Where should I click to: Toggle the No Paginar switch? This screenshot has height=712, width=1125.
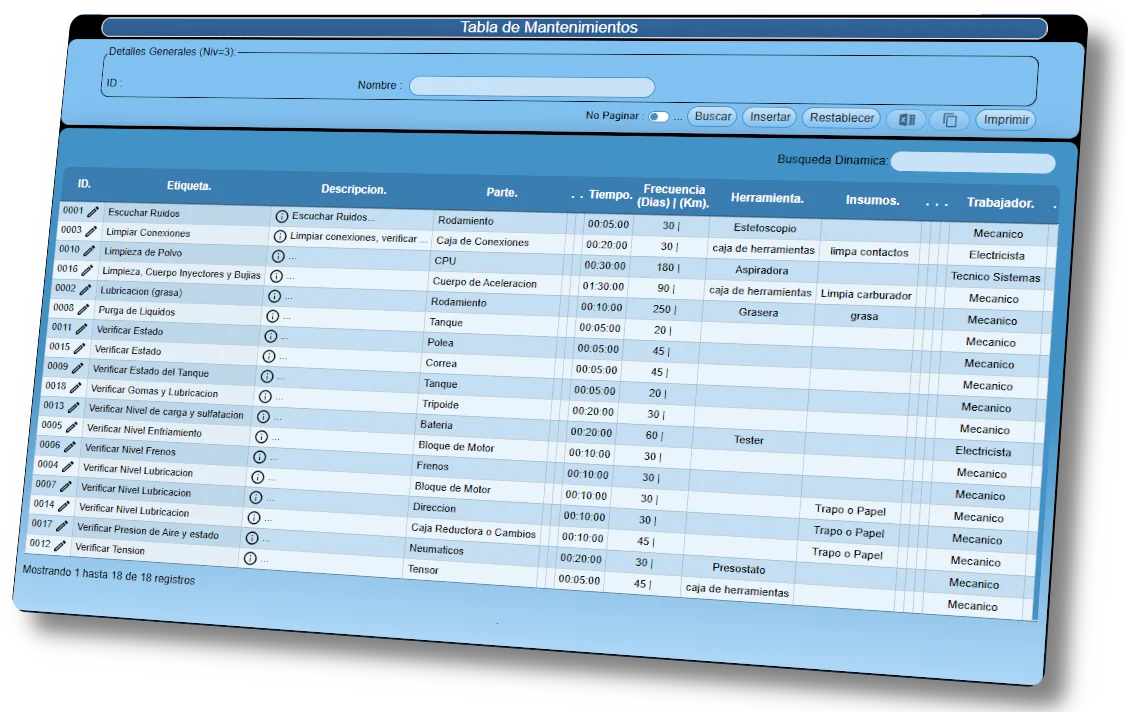pyautogui.click(x=658, y=117)
